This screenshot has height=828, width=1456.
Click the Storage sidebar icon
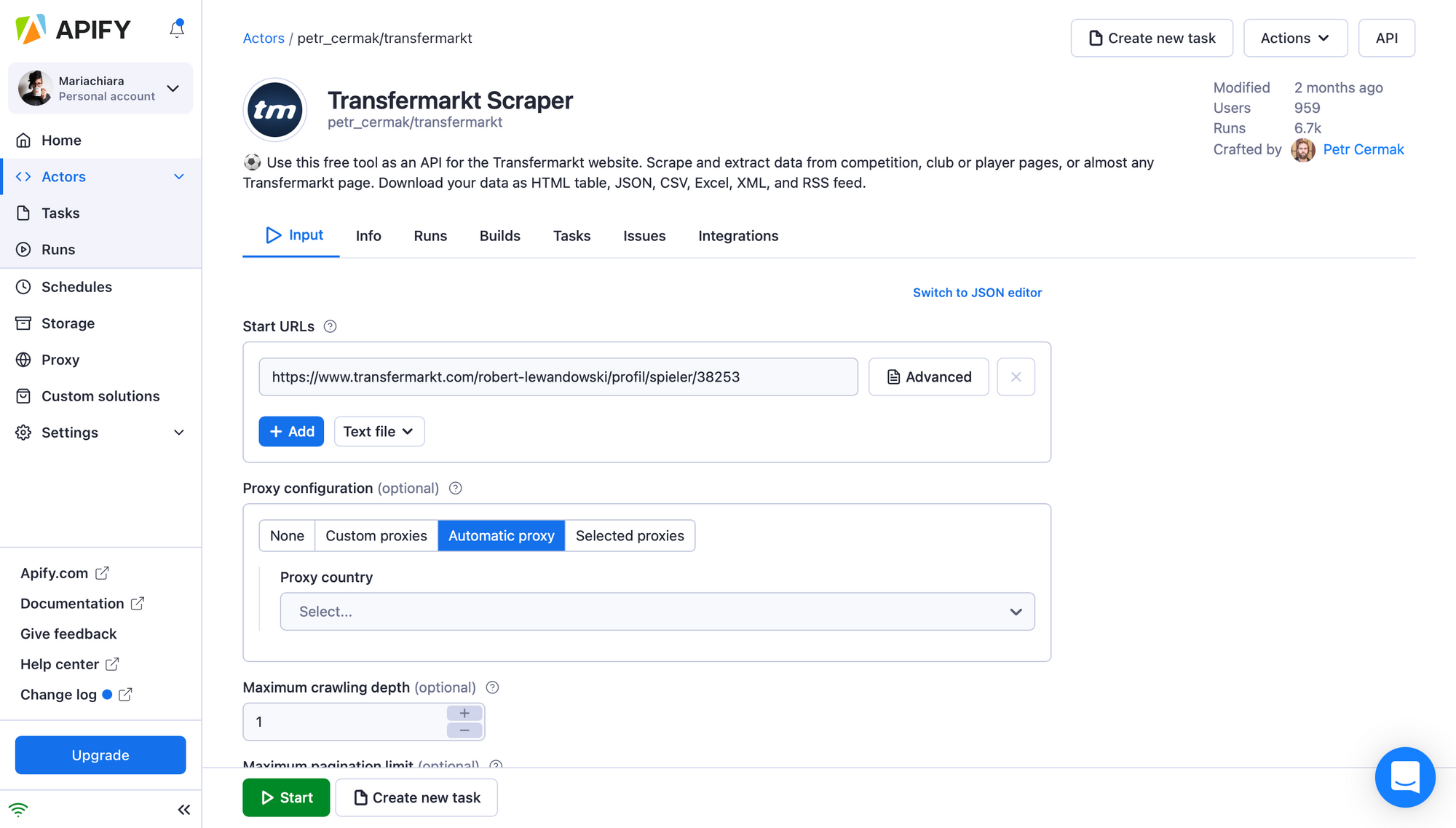point(24,323)
